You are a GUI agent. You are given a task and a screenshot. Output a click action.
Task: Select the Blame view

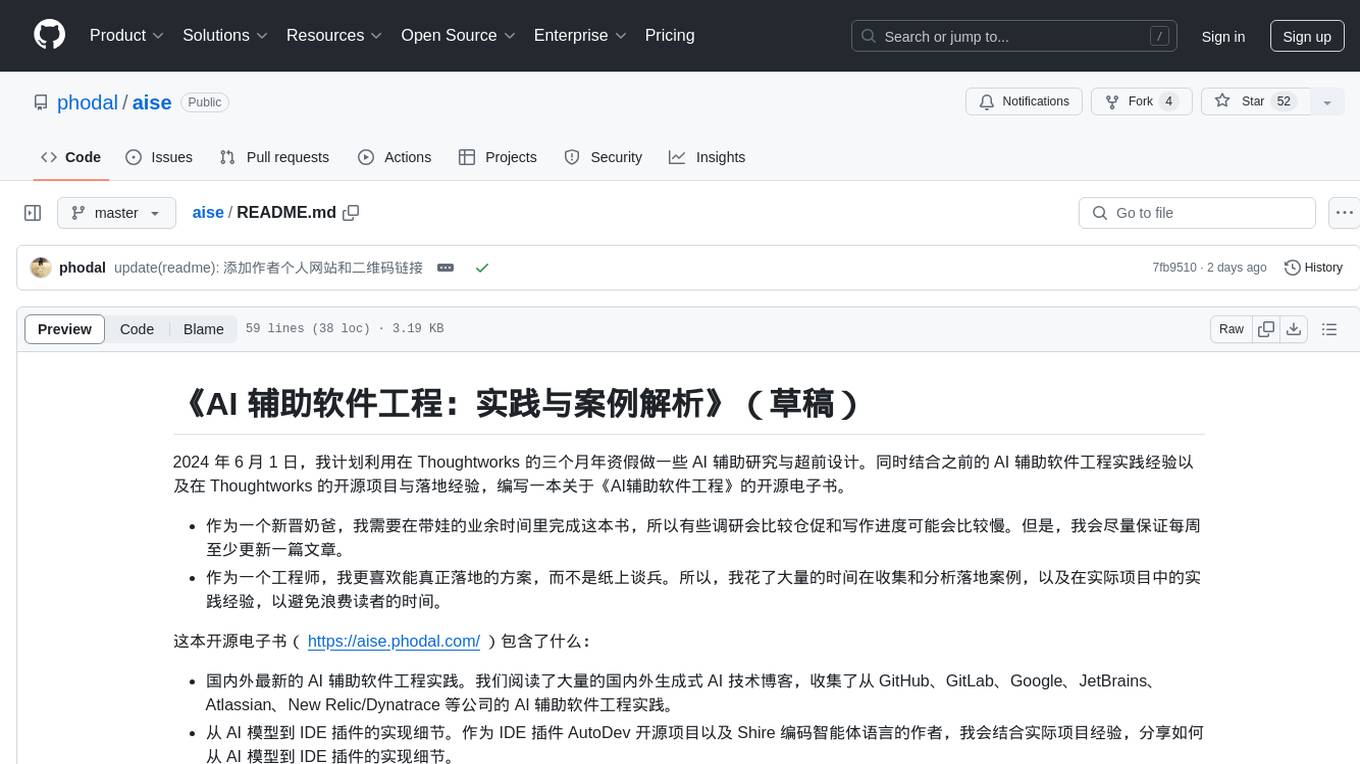[x=203, y=329]
